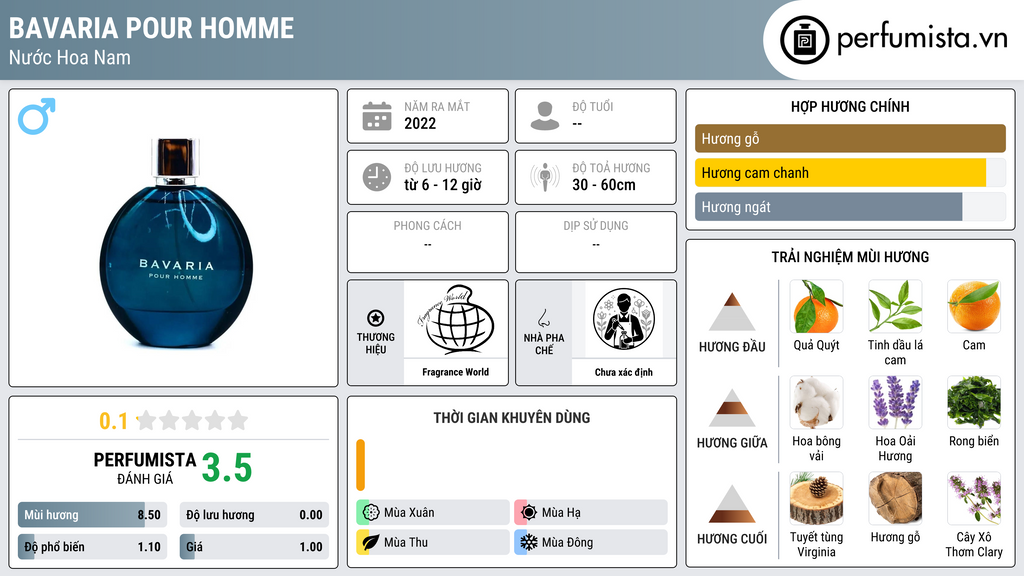Click the five-star user rating row
1024x576 pixels.
pyautogui.click(x=193, y=420)
